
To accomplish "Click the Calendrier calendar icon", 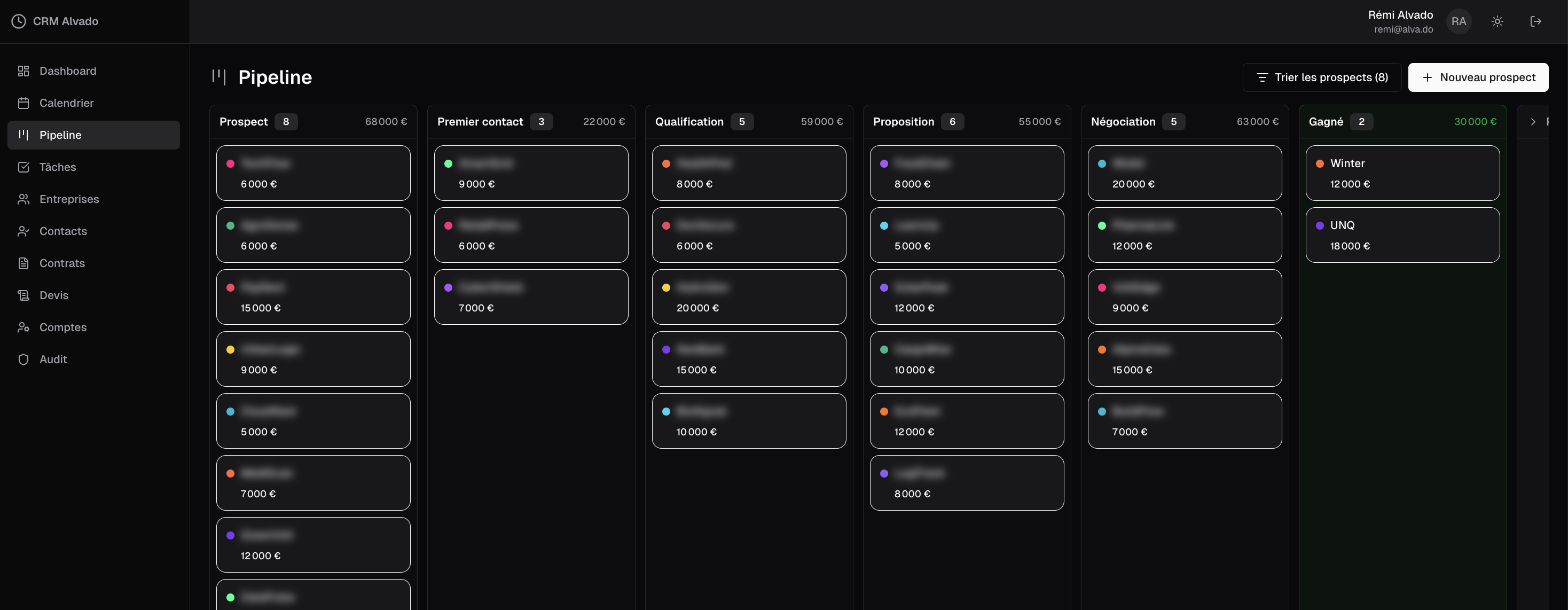I will (x=23, y=103).
